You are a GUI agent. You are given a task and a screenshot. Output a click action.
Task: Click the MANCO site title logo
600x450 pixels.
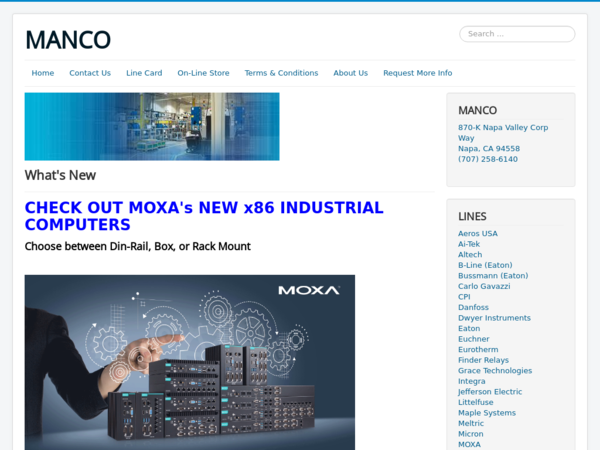tap(68, 40)
